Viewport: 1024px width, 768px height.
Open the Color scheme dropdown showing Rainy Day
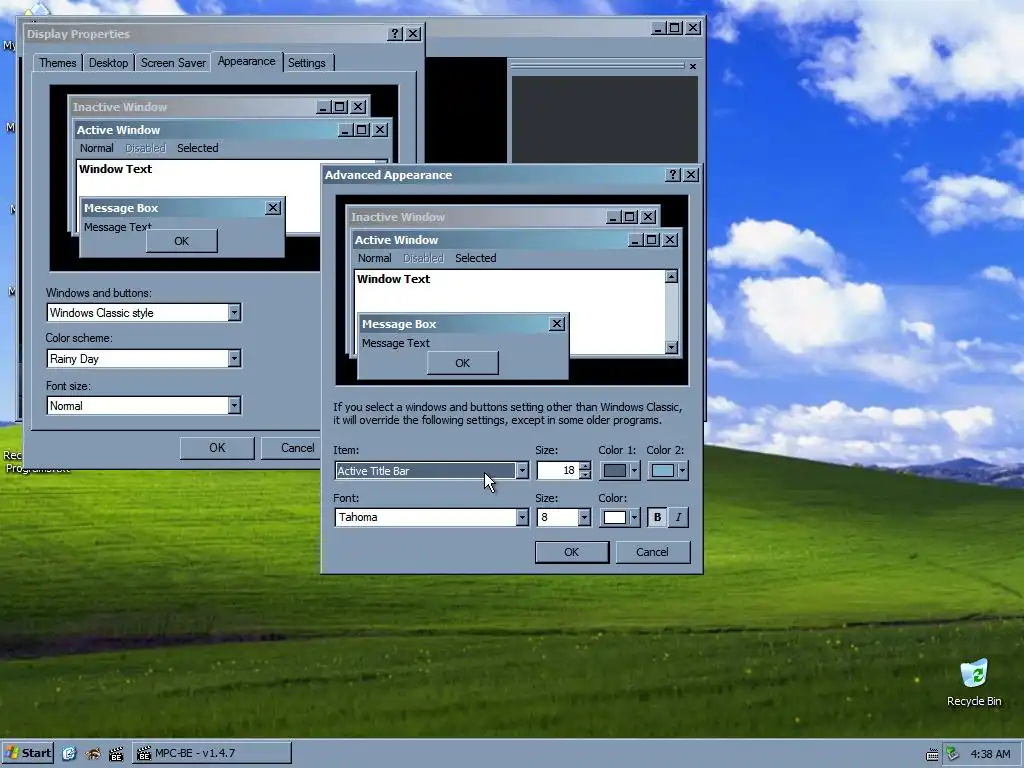[234, 359]
